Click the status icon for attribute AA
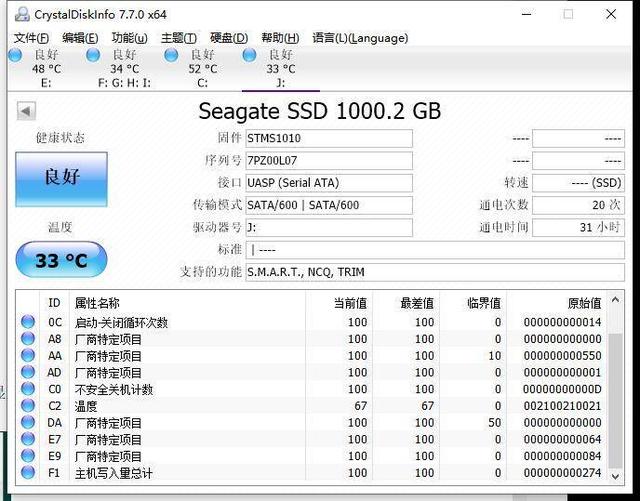640x501 pixels. click(28, 355)
